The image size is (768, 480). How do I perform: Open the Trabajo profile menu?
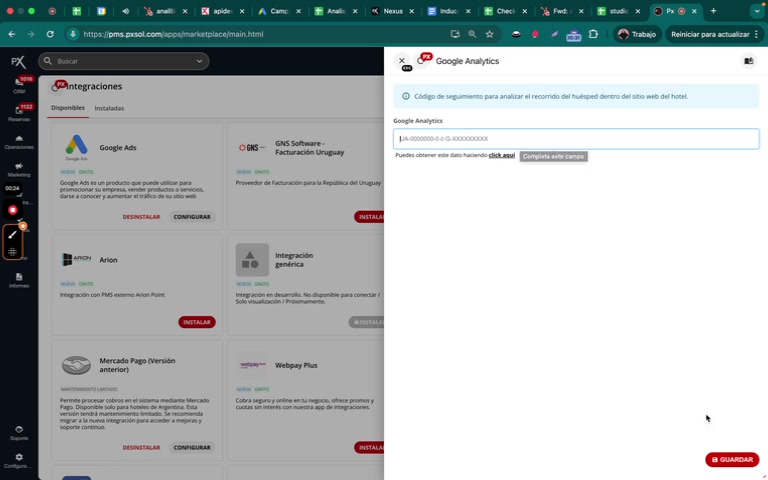pos(637,34)
